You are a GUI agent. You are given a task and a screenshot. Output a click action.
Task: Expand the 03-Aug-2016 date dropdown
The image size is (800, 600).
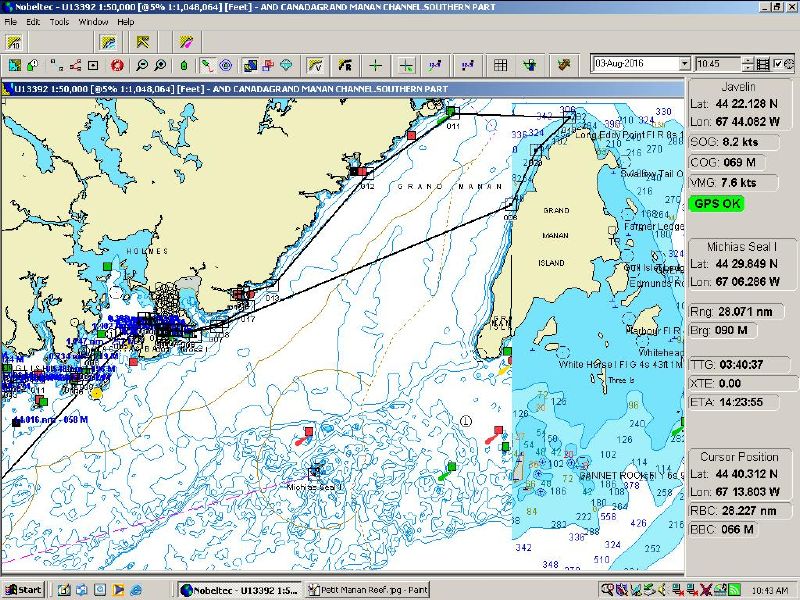684,64
